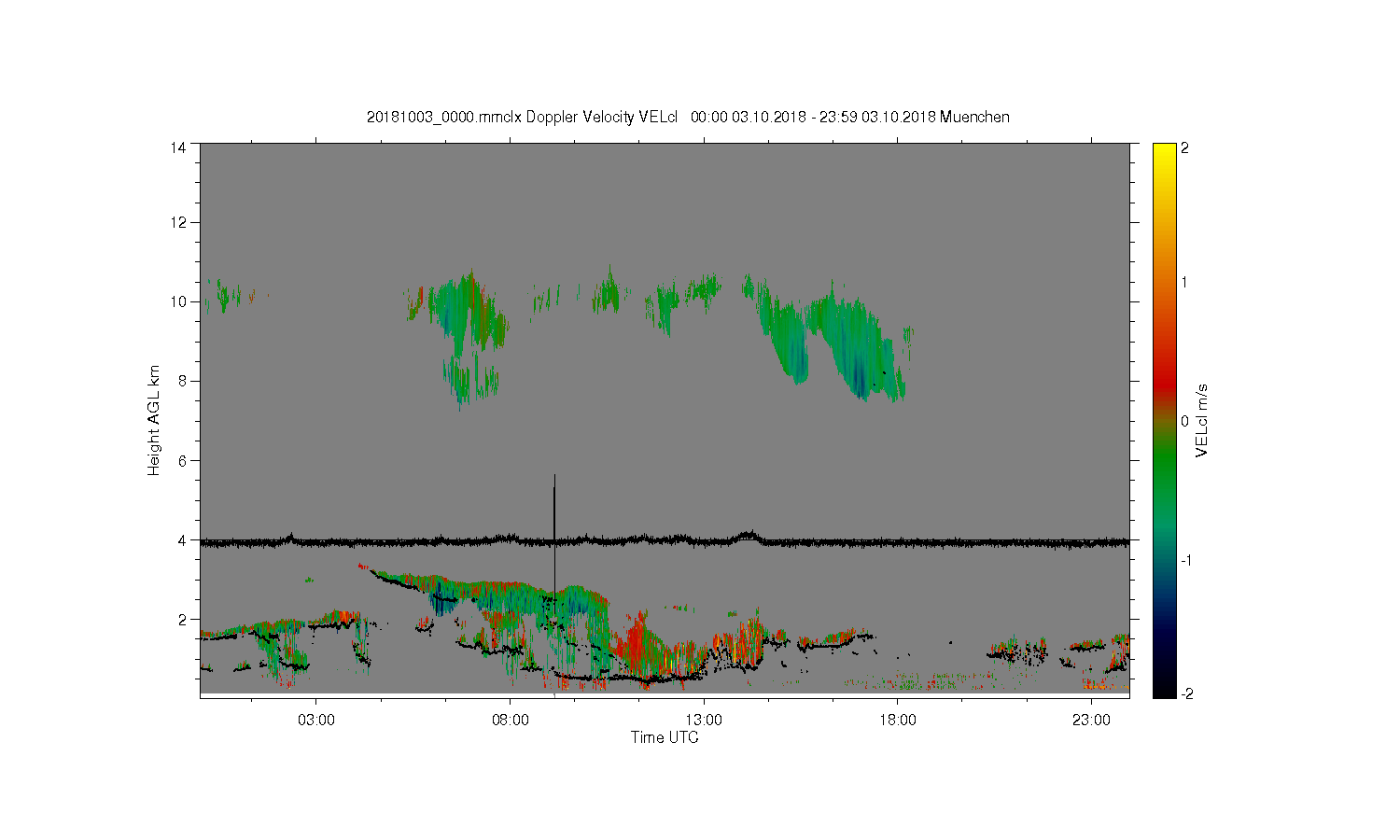Viewport: 1400px width, 840px height.
Task: Click the yellow top of the colorbar
Action: tap(1164, 154)
